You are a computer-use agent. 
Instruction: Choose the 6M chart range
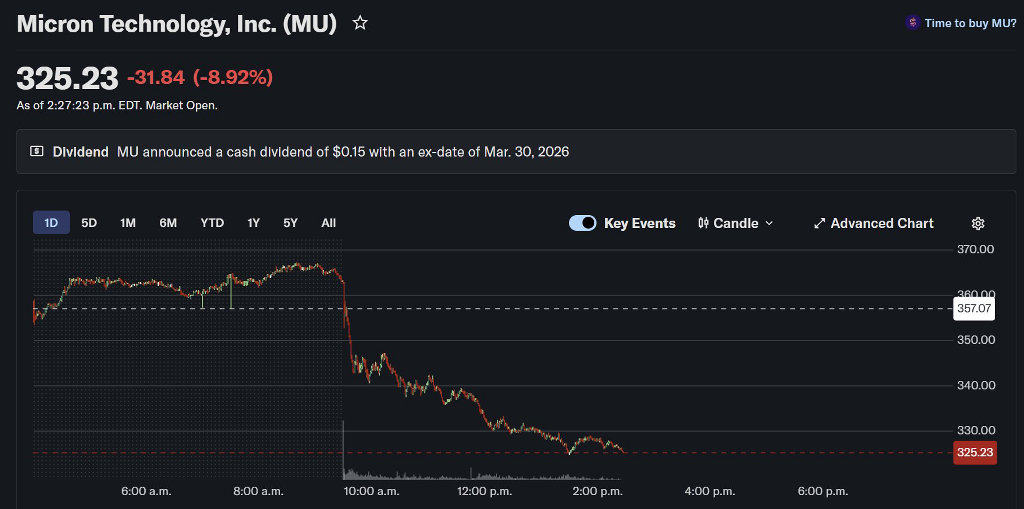point(168,223)
